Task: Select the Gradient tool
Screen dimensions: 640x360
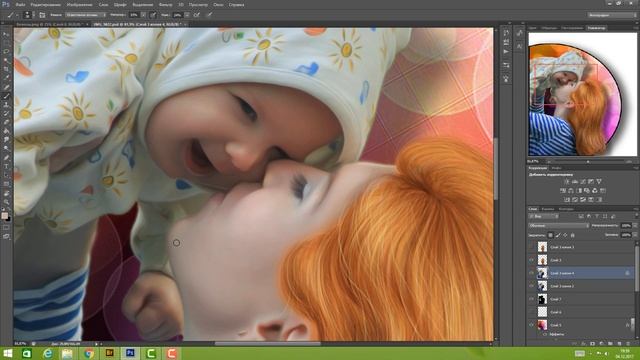Action: (x=6, y=131)
